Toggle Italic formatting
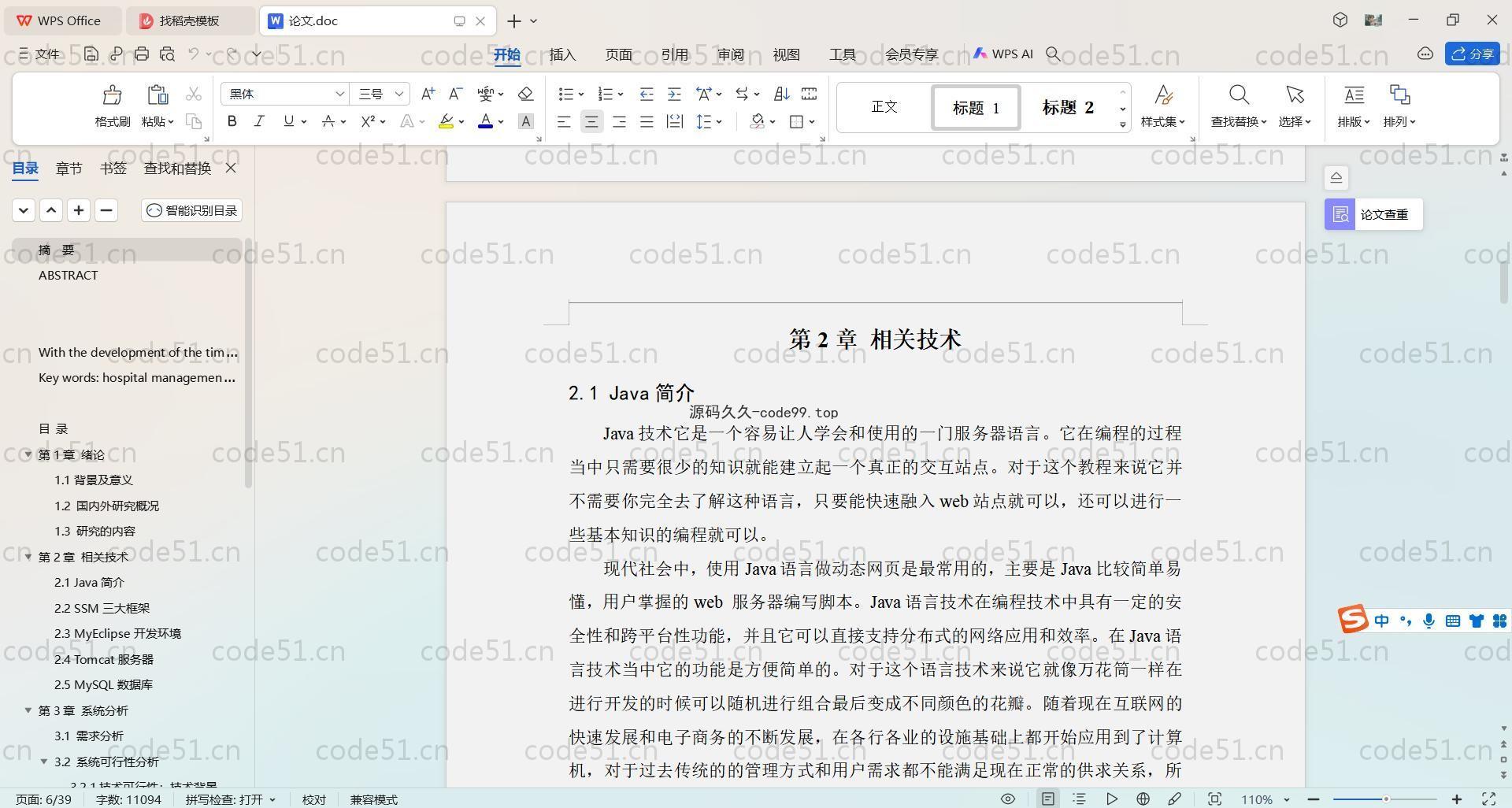Image resolution: width=1512 pixels, height=808 pixels. click(x=258, y=121)
